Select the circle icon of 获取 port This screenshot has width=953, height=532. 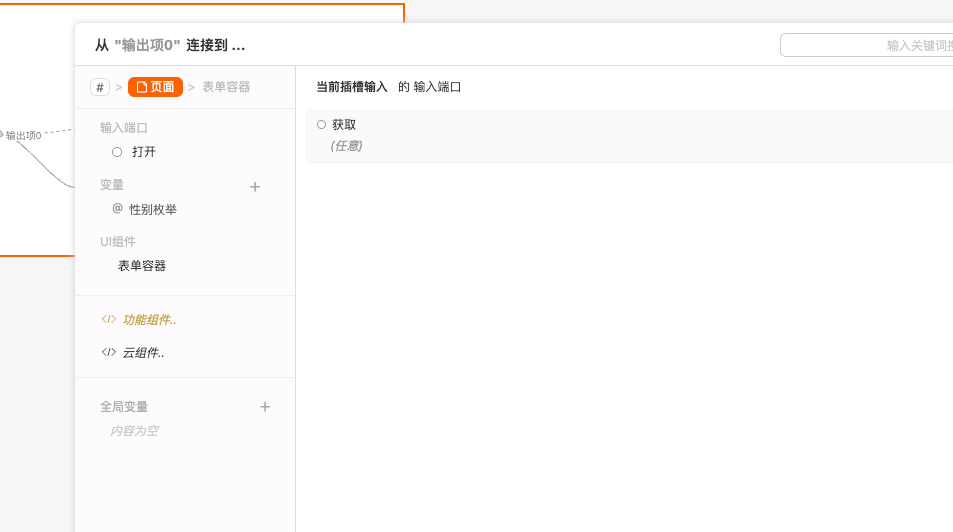[x=321, y=125]
